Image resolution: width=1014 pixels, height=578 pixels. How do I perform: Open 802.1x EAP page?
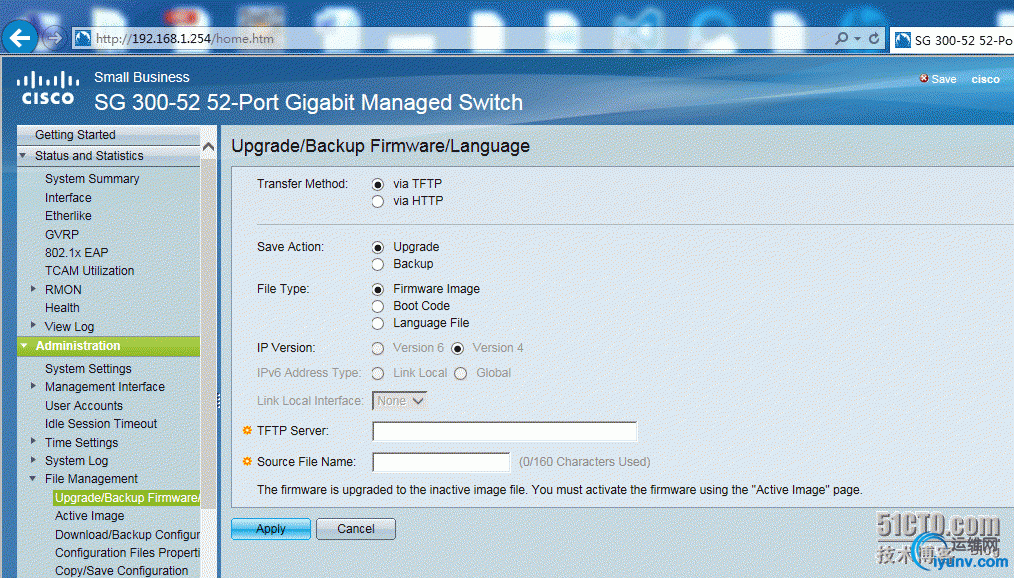pyautogui.click(x=76, y=253)
